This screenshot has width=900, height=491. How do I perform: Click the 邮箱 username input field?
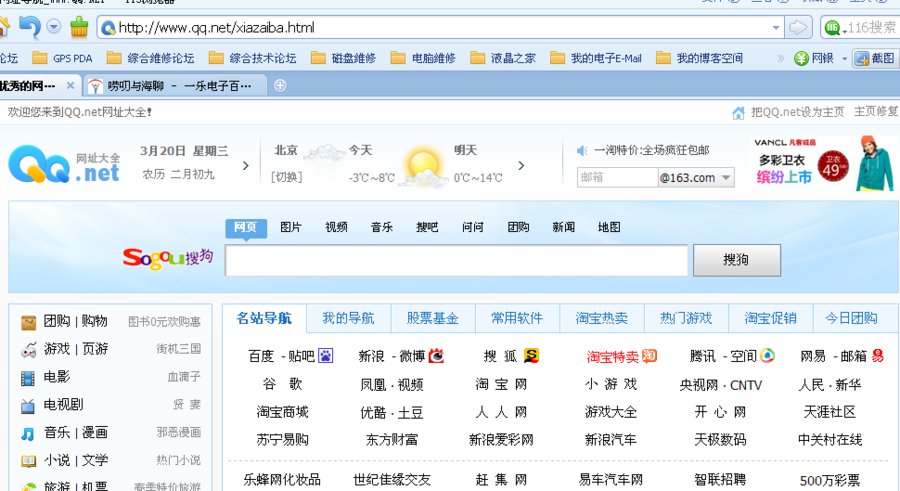[x=617, y=177]
